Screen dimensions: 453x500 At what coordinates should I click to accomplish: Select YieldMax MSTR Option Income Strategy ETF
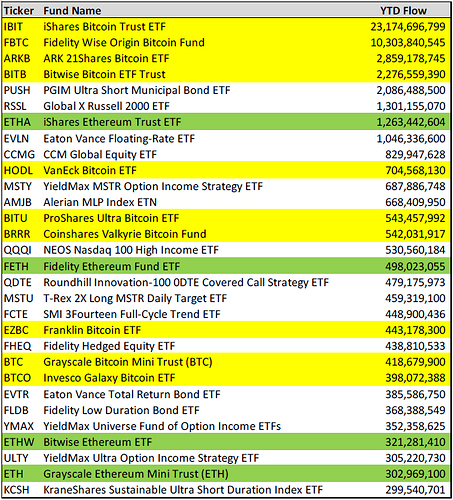click(x=153, y=186)
